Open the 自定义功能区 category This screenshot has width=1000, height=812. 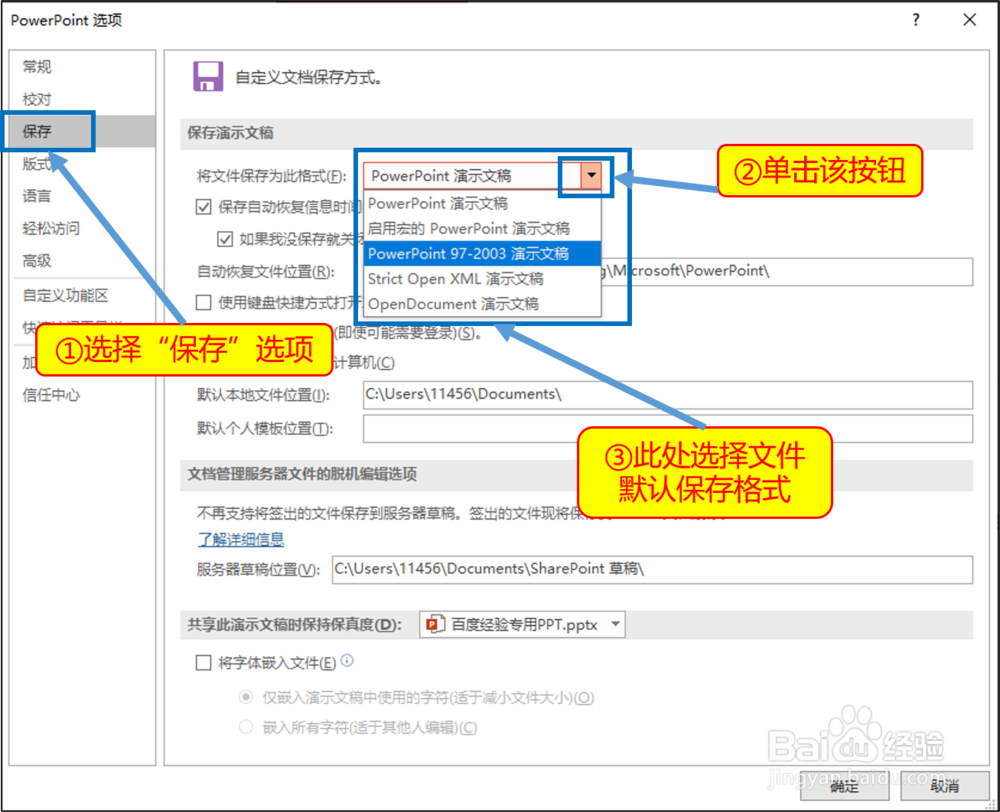[x=65, y=295]
